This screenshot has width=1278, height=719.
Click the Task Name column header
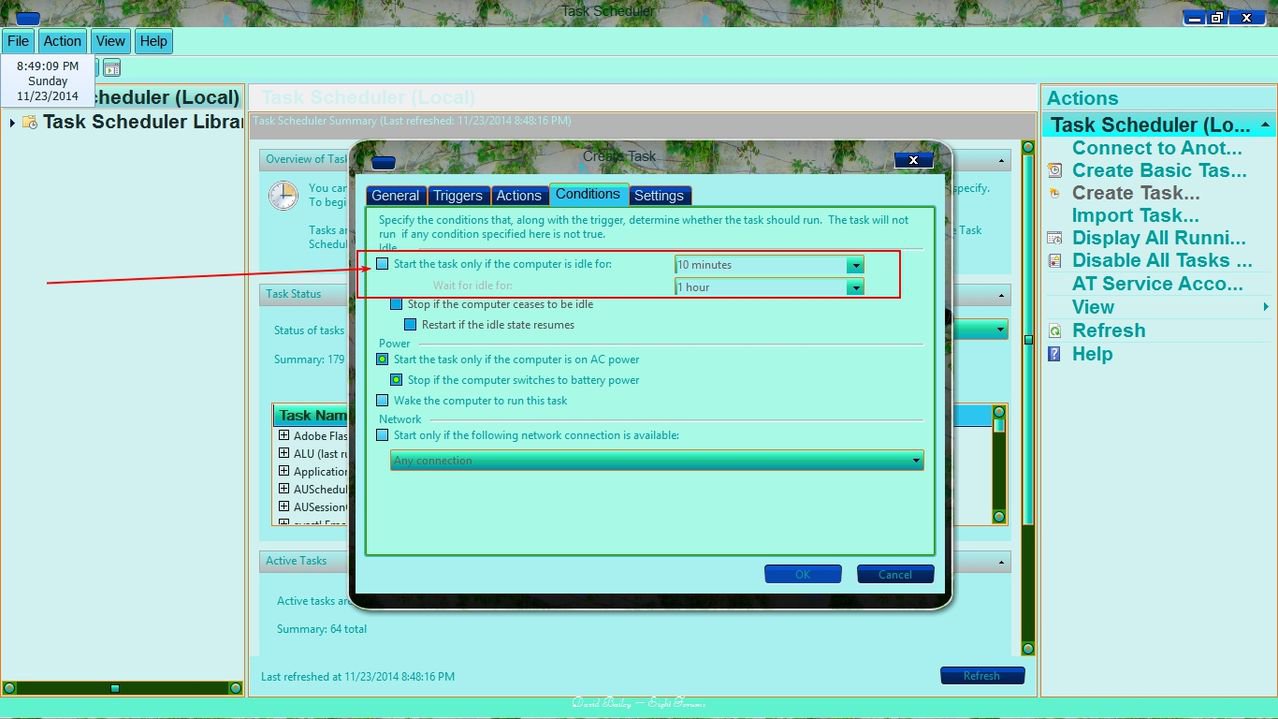[312, 415]
